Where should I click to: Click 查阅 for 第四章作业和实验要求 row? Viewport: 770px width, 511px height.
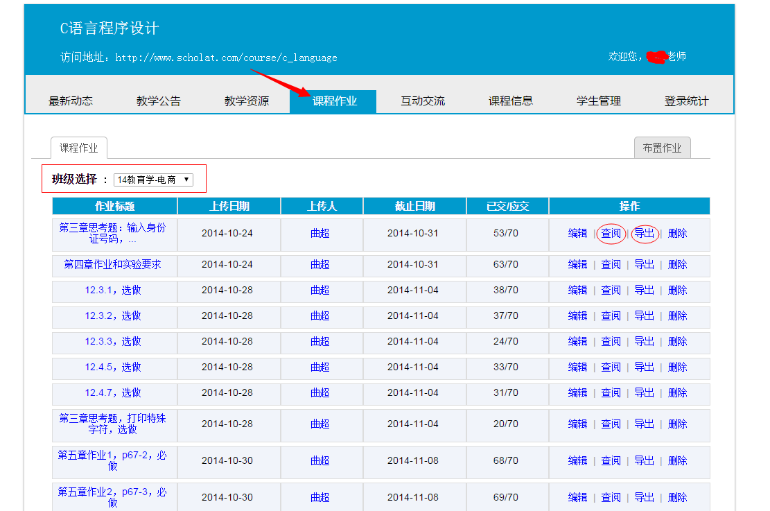[611, 265]
